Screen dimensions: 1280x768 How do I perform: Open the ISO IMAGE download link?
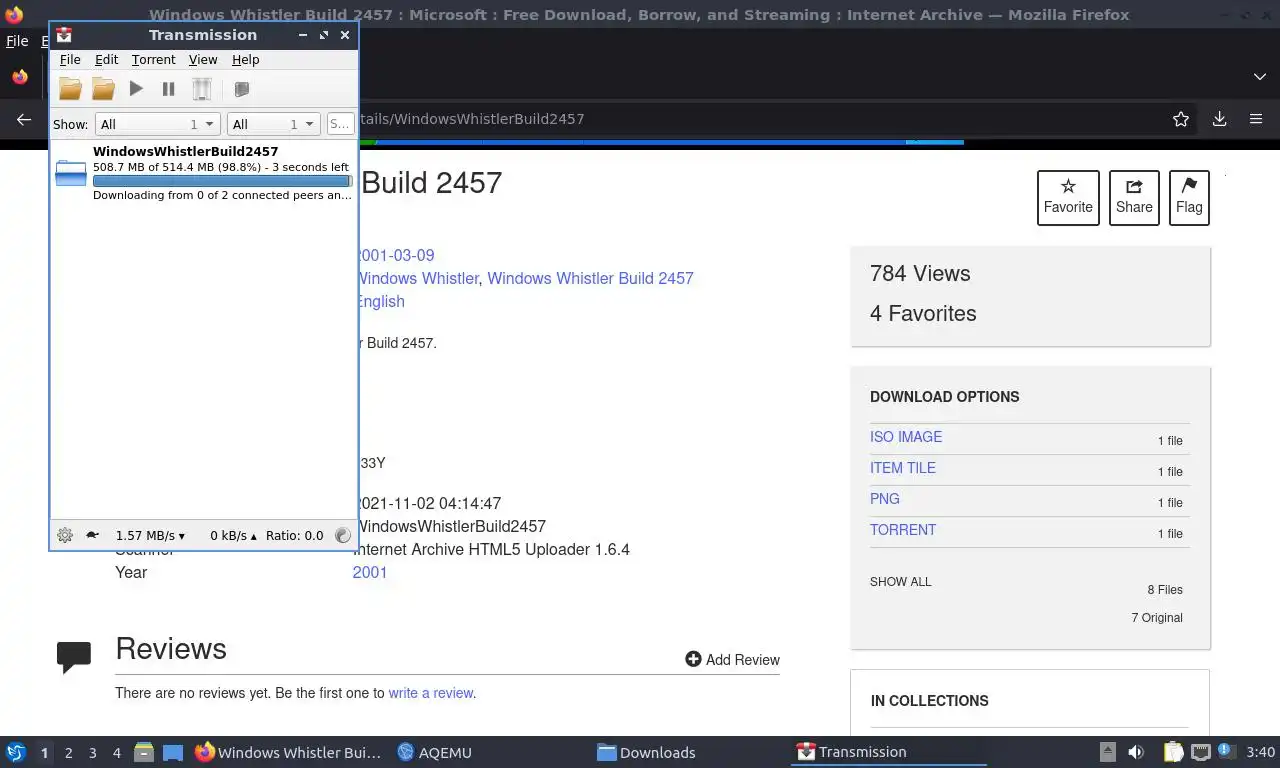(x=906, y=437)
